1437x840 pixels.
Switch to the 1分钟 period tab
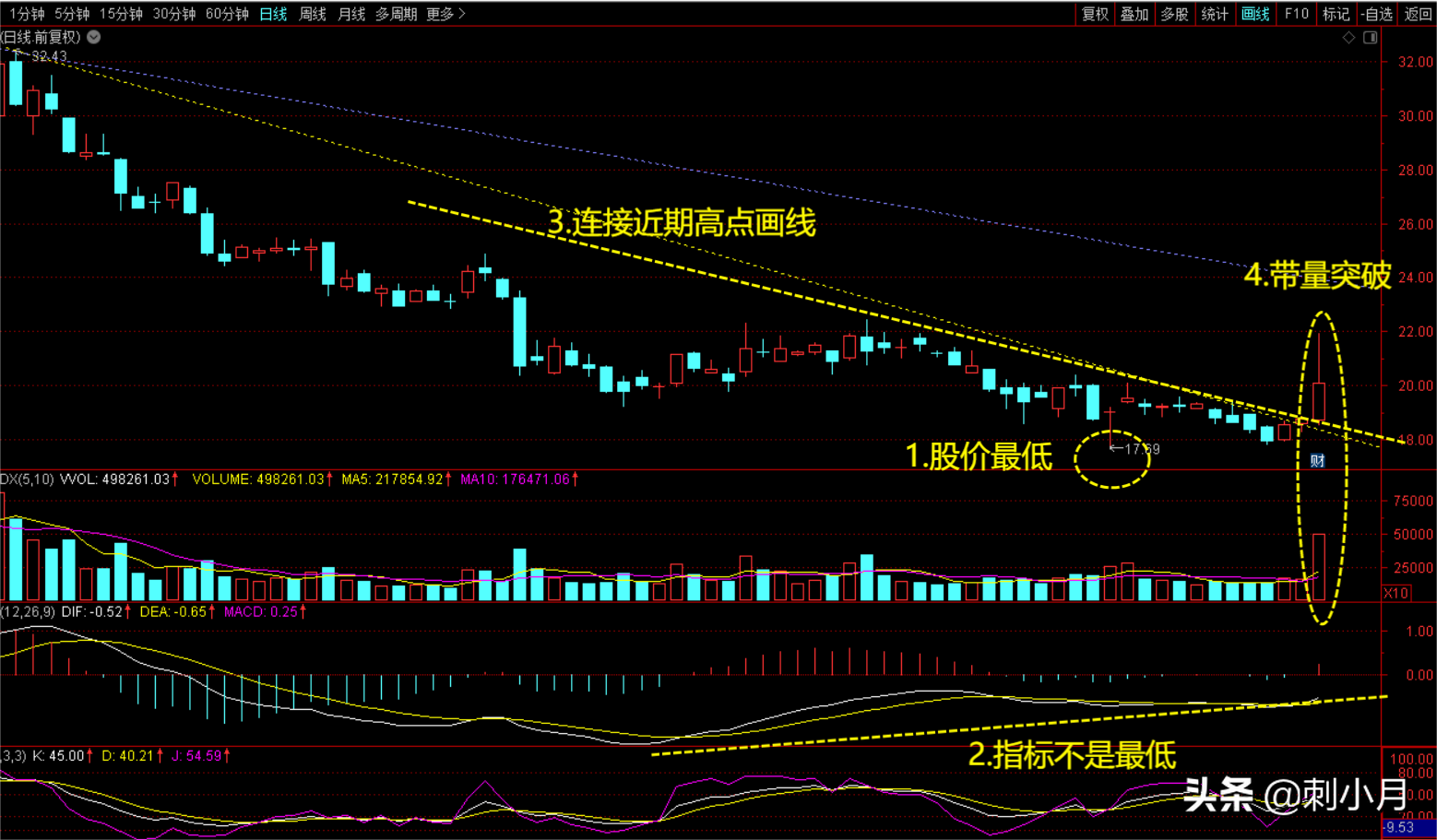coord(27,14)
